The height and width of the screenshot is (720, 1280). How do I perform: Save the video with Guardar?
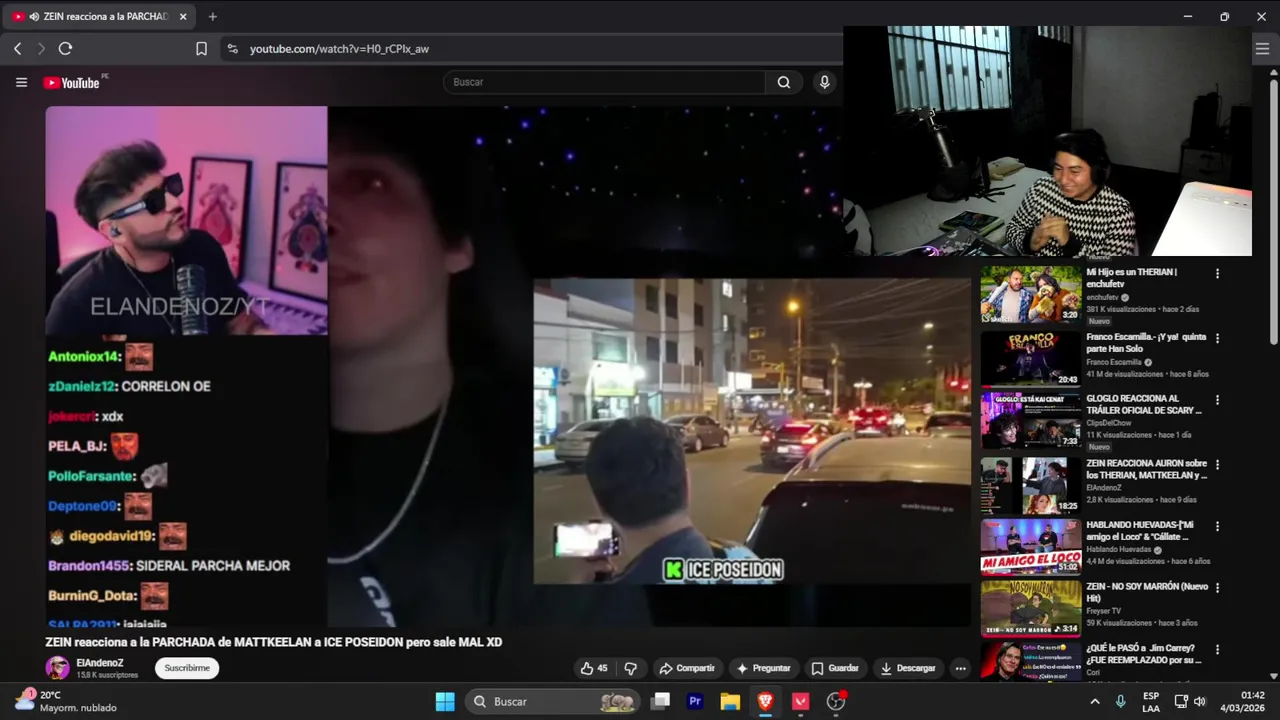pyautogui.click(x=835, y=668)
